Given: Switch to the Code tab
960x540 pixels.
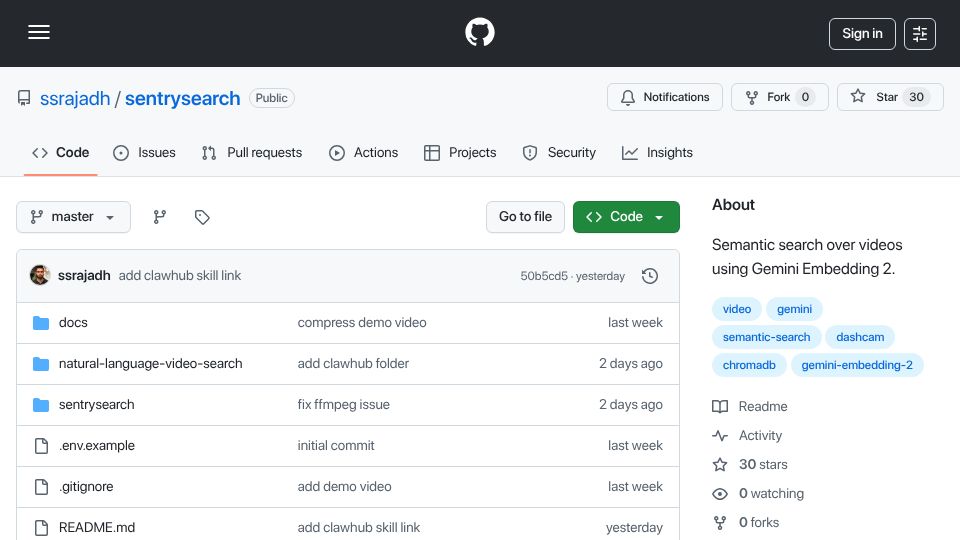Looking at the screenshot, I should pyautogui.click(x=61, y=152).
